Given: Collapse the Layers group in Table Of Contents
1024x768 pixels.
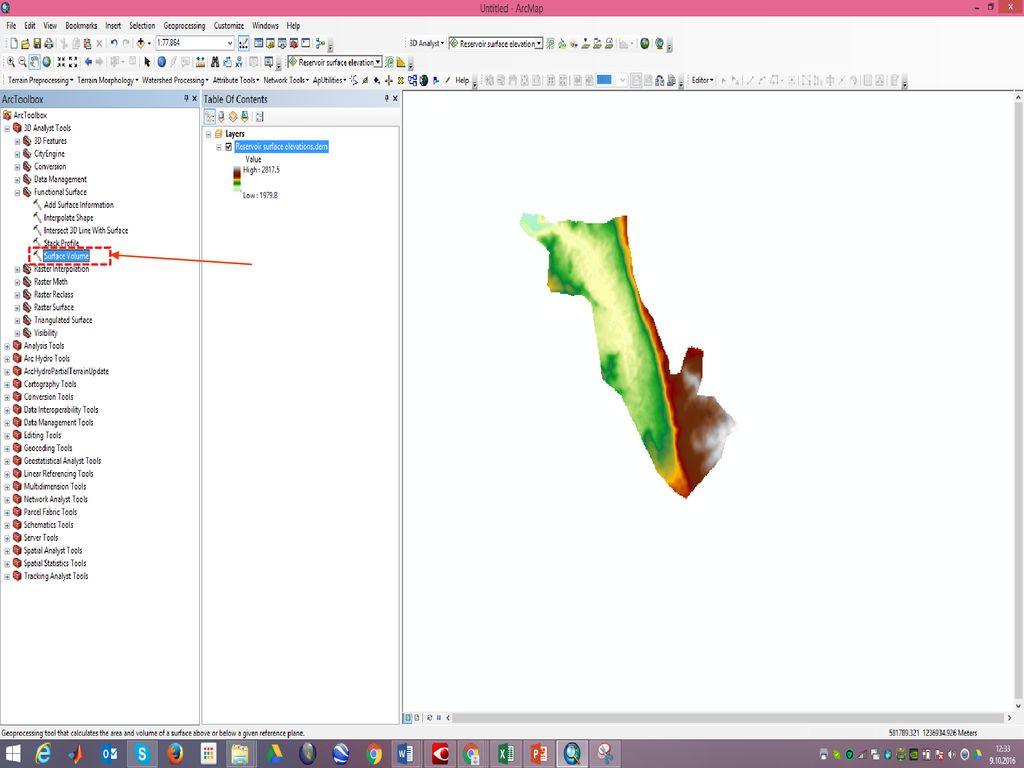Looking at the screenshot, I should [209, 134].
